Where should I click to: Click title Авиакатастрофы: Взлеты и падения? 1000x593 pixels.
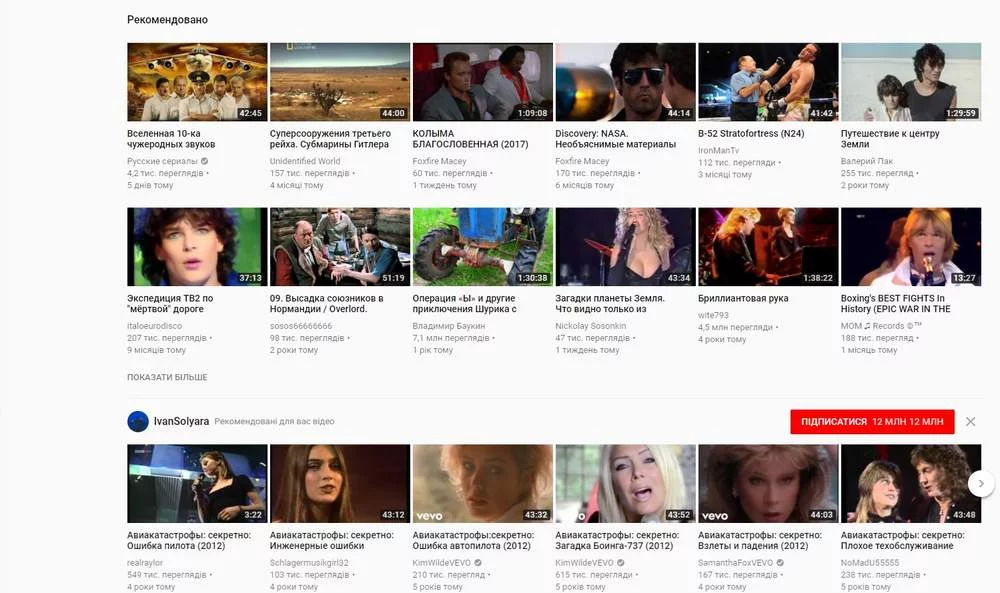[760, 541]
